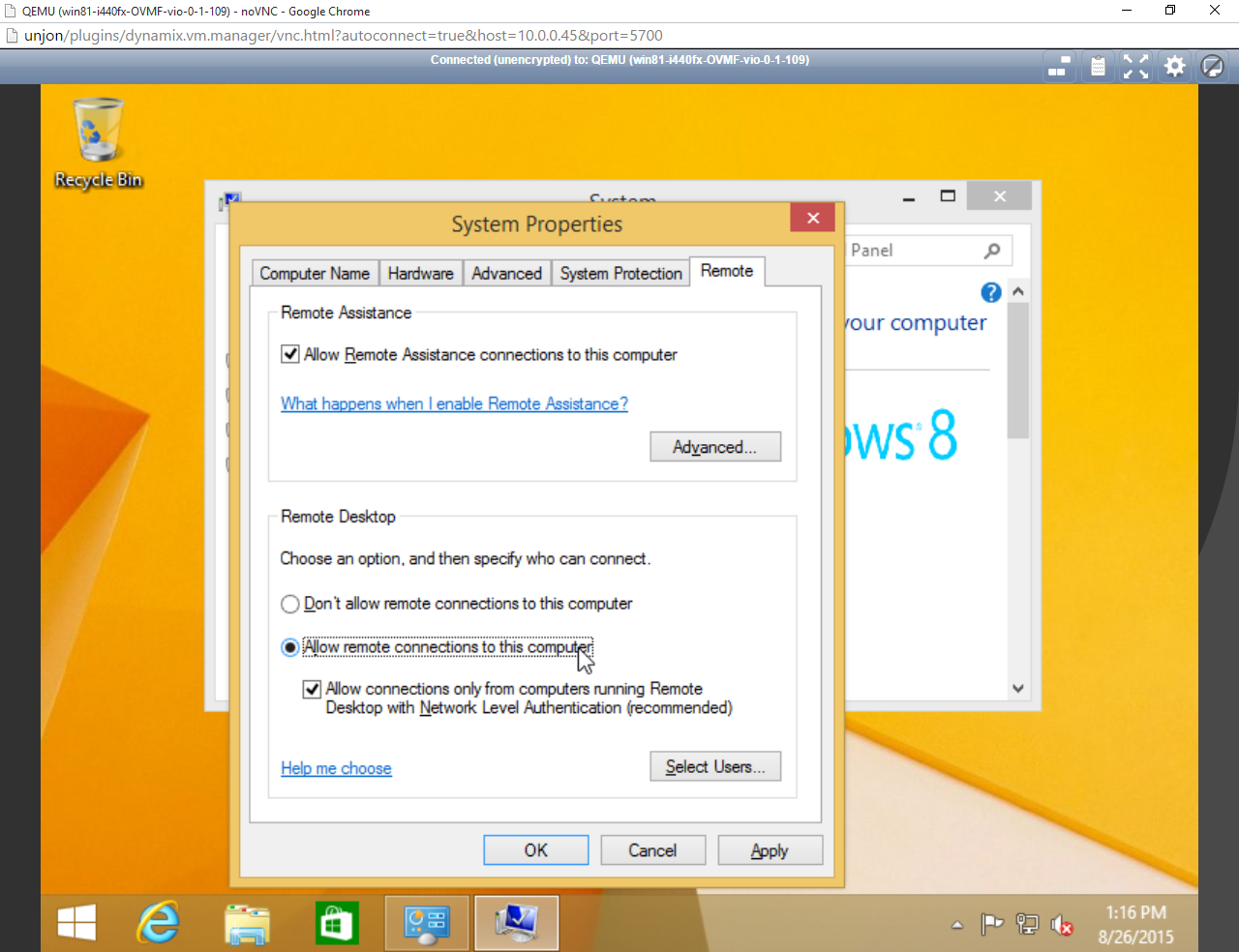Viewport: 1239px width, 952px height.
Task: Open 'What happens when I enable Remote Assistance?' link
Action: 454,403
